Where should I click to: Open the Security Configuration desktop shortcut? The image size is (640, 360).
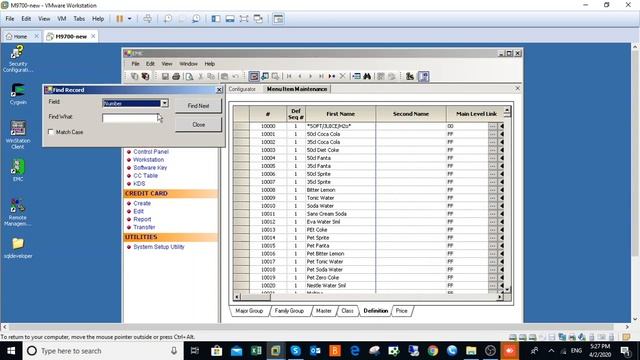(x=18, y=59)
